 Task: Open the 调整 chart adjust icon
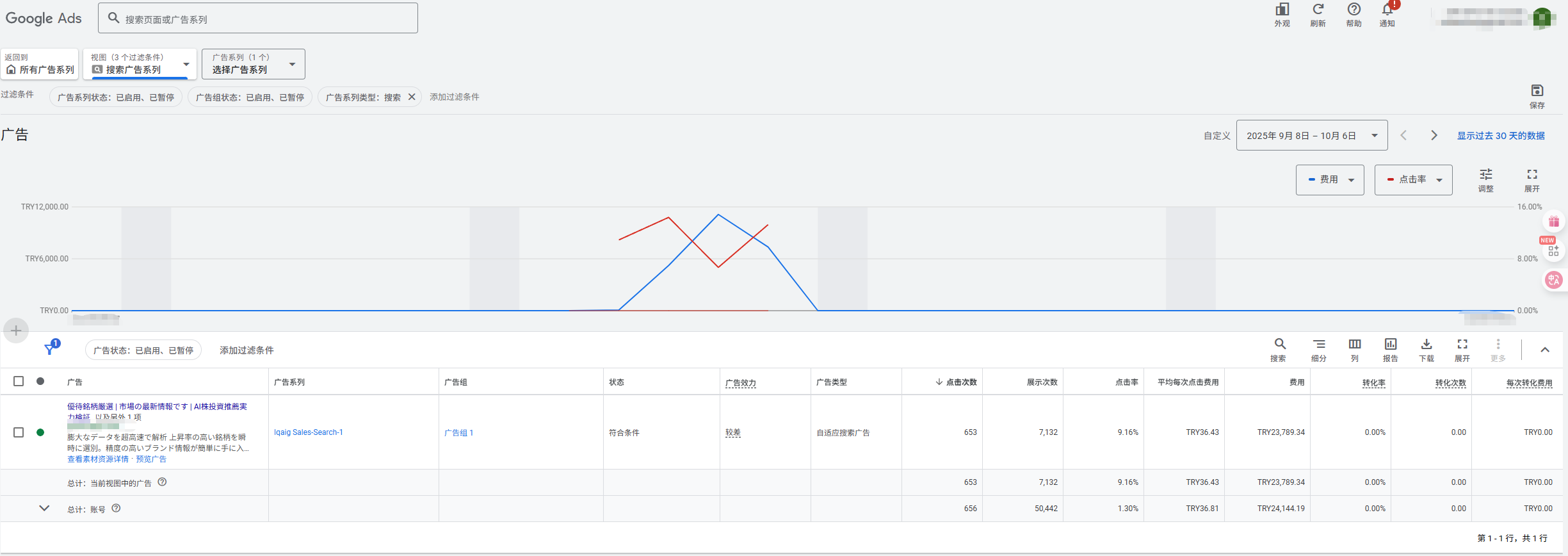click(1485, 175)
